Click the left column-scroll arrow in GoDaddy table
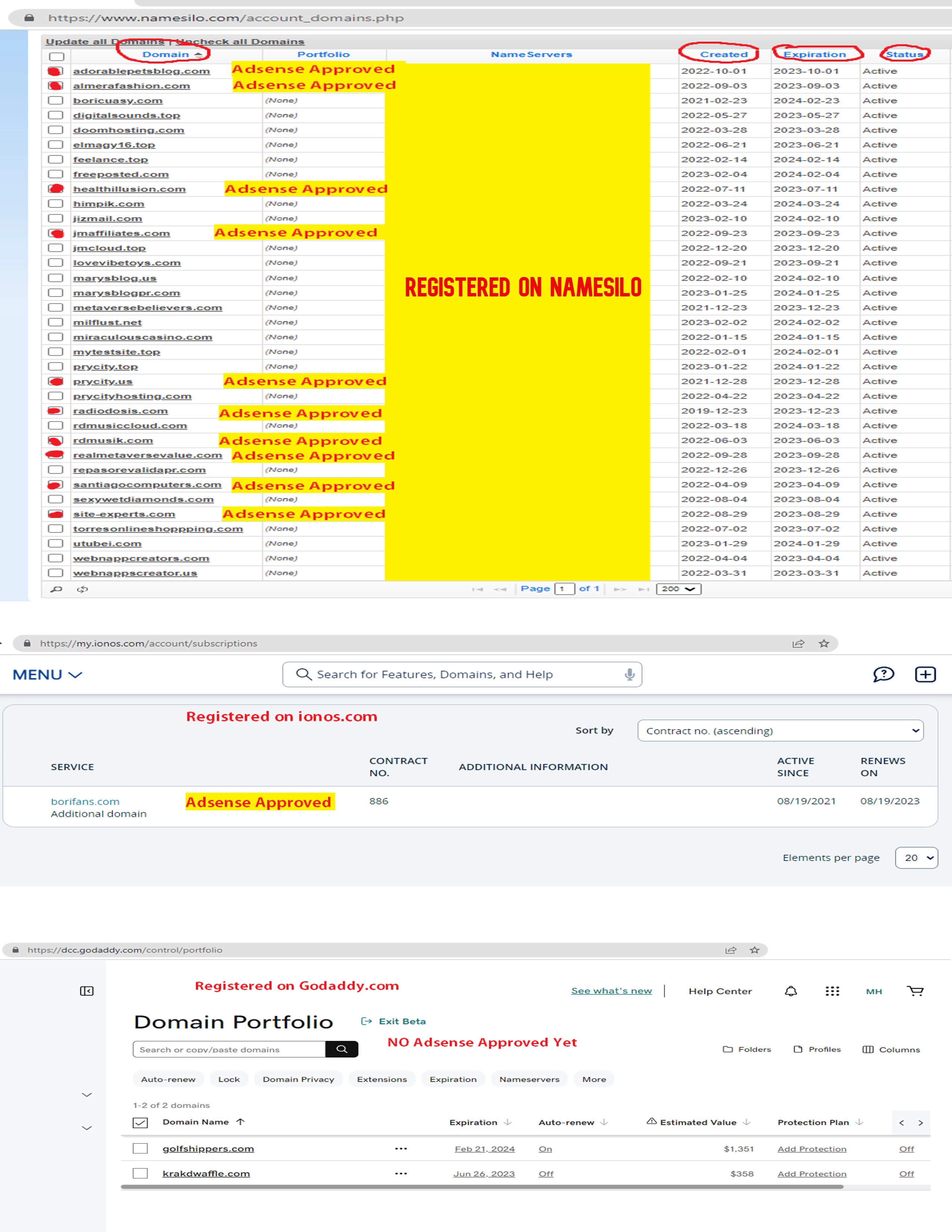Viewport: 952px width, 1232px height. pyautogui.click(x=901, y=1123)
